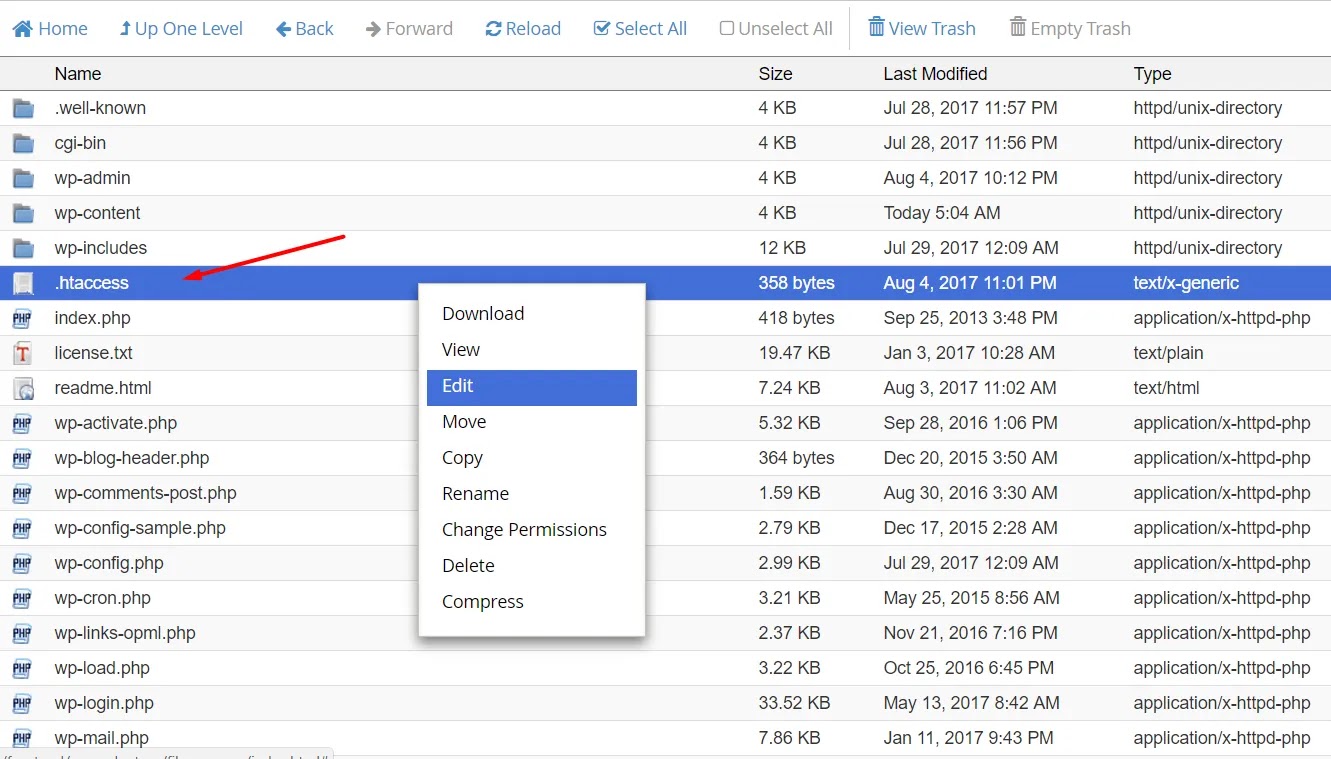Screen dimensions: 1331x759
Task: Choose Edit from the context menu
Action: pyautogui.click(x=532, y=388)
